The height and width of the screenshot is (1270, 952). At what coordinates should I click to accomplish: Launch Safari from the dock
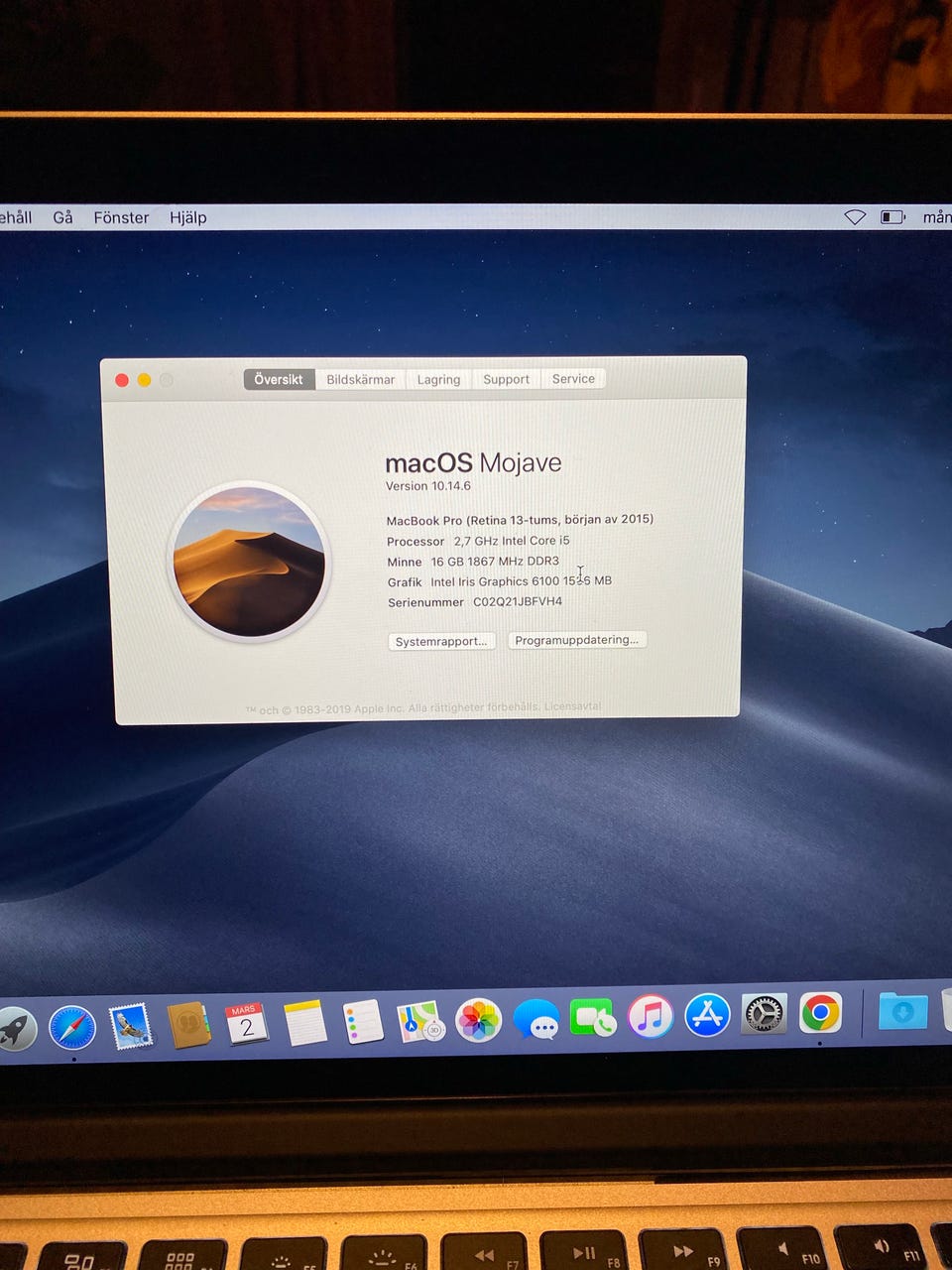tap(72, 1028)
